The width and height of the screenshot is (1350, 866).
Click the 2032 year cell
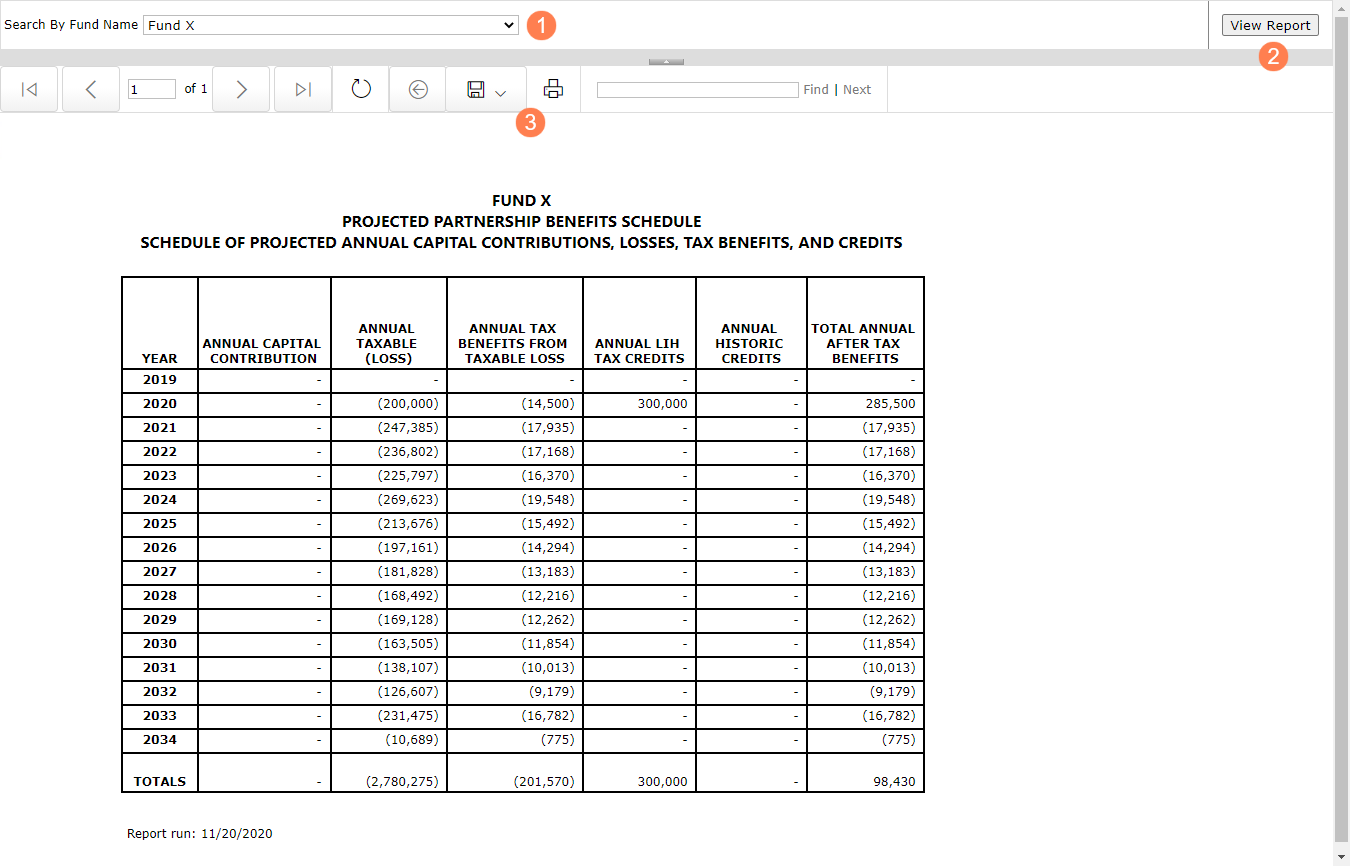pos(160,692)
